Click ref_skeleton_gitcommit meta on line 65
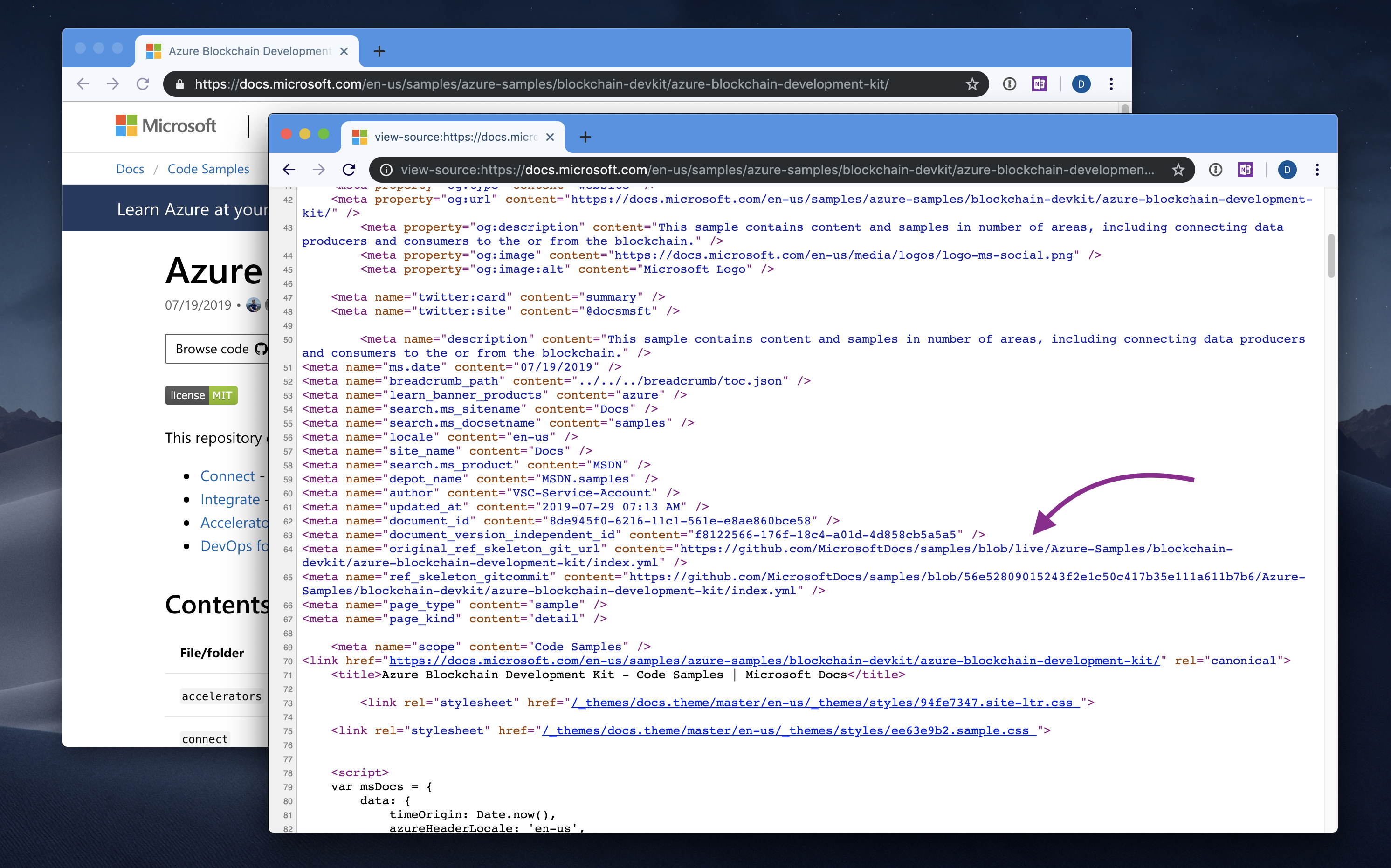The height and width of the screenshot is (868, 1391). pyautogui.click(x=804, y=585)
